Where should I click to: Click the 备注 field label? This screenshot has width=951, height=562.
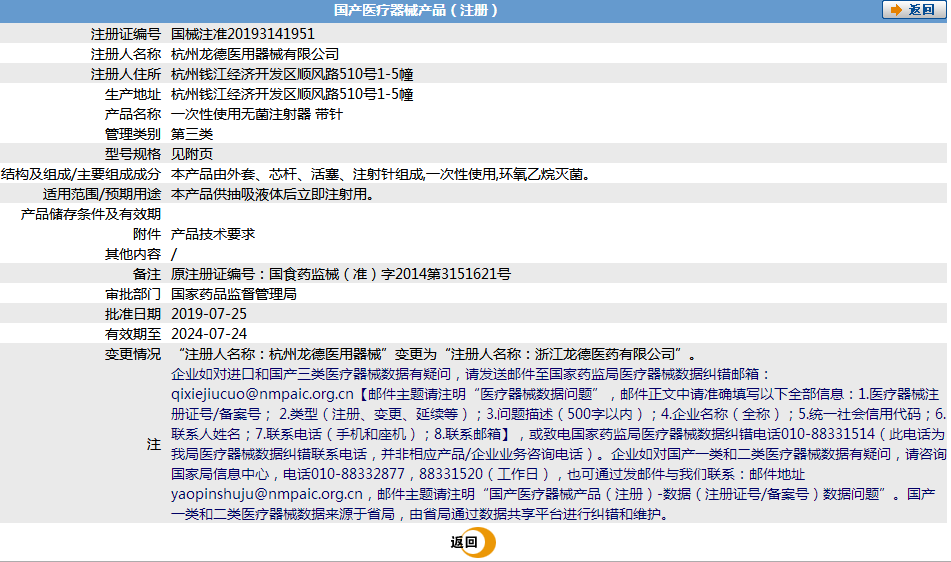[x=147, y=274]
